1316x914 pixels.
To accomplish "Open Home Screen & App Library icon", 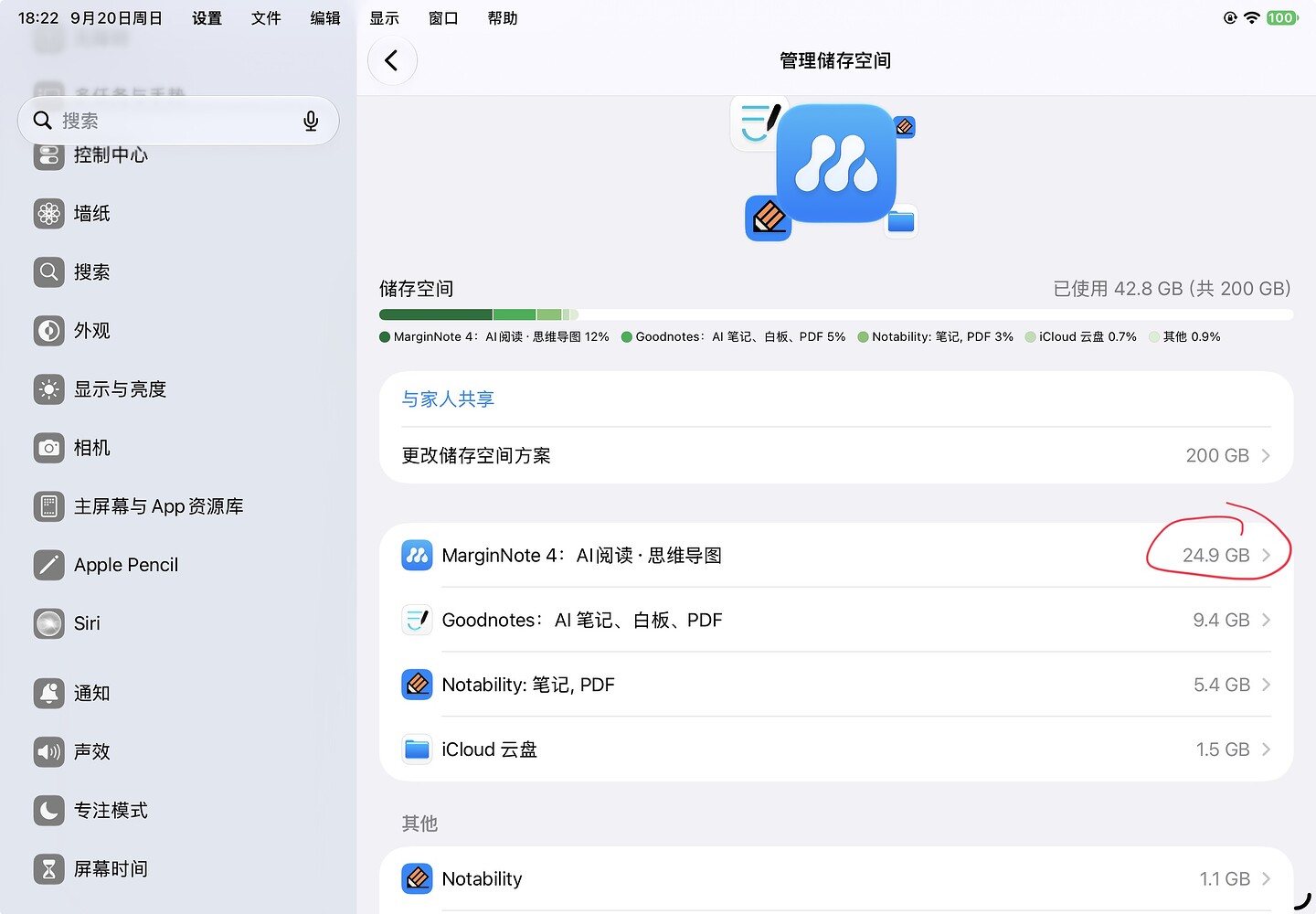I will [x=49, y=506].
